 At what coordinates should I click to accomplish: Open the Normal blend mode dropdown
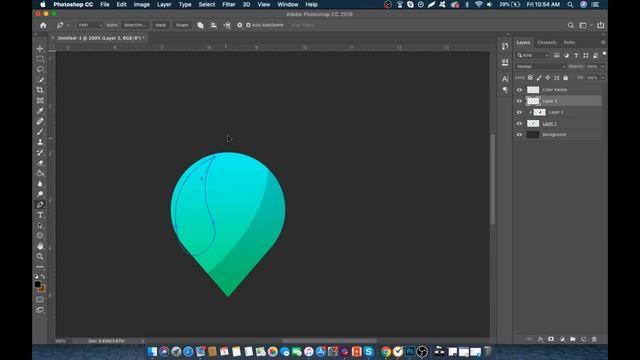tap(540, 67)
